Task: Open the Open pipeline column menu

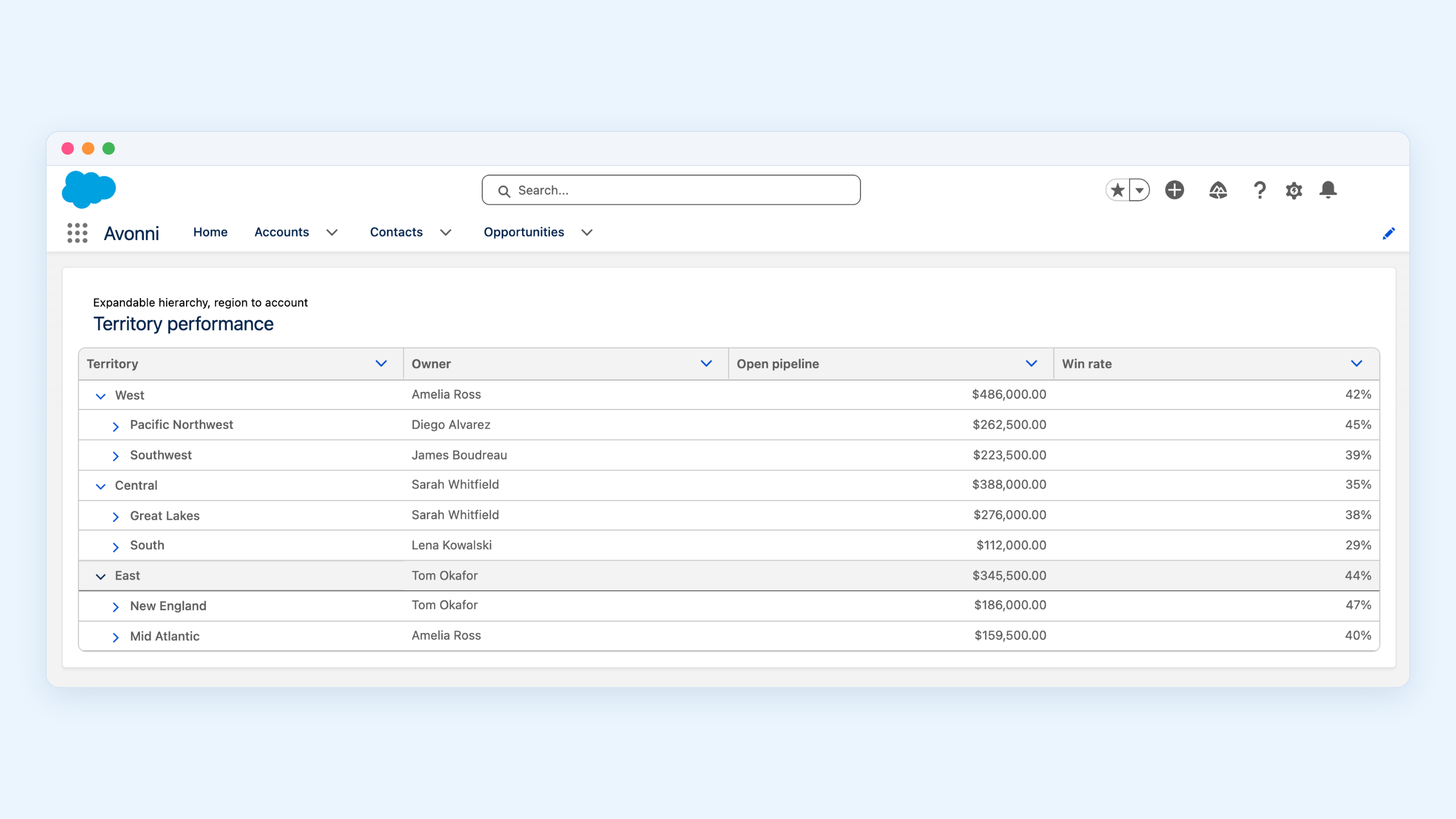Action: pos(1031,363)
